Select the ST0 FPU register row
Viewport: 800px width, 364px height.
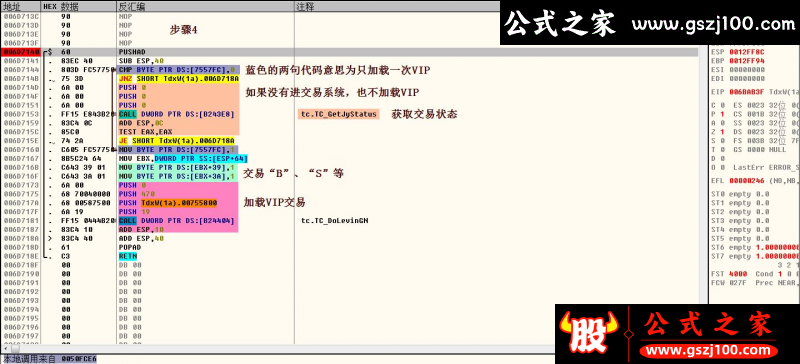pos(741,194)
